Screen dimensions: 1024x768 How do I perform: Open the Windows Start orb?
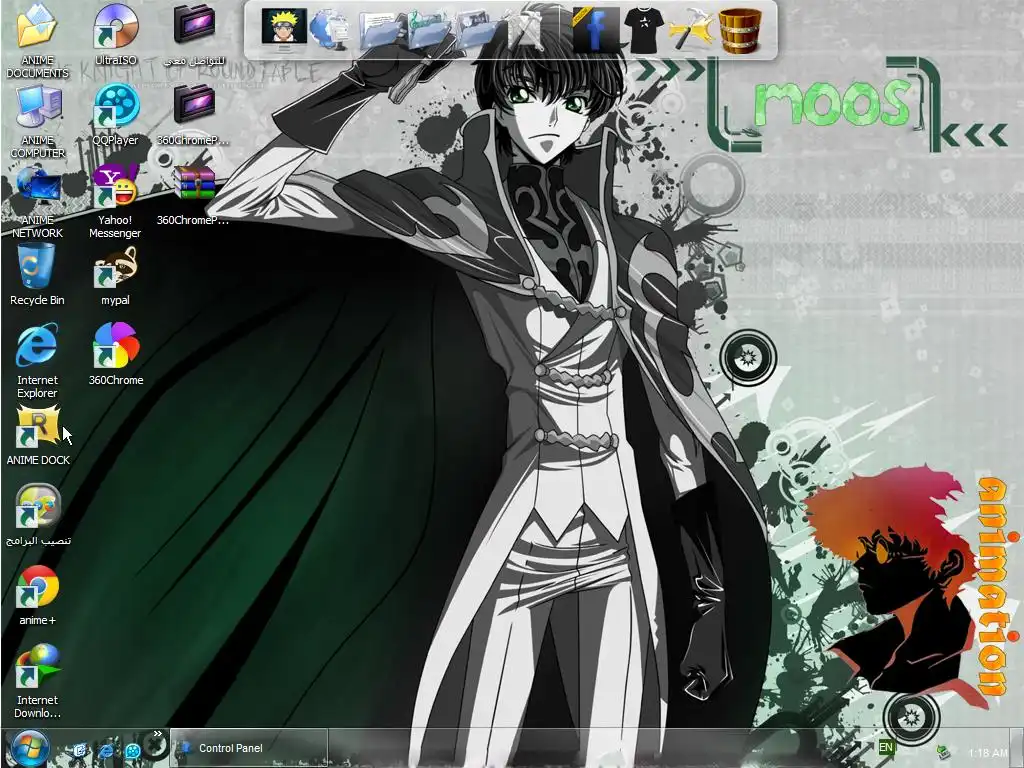pyautogui.click(x=30, y=748)
